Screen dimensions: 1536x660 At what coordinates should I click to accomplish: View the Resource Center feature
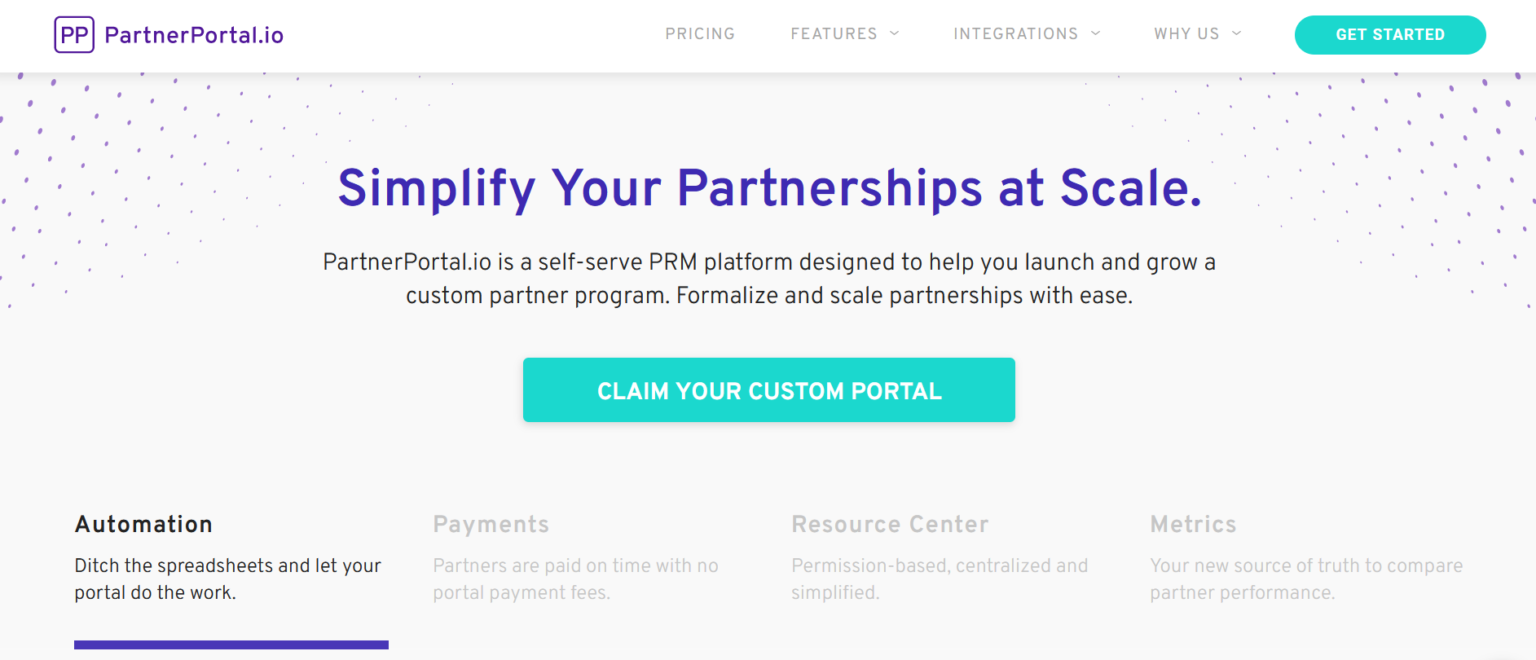(x=890, y=524)
